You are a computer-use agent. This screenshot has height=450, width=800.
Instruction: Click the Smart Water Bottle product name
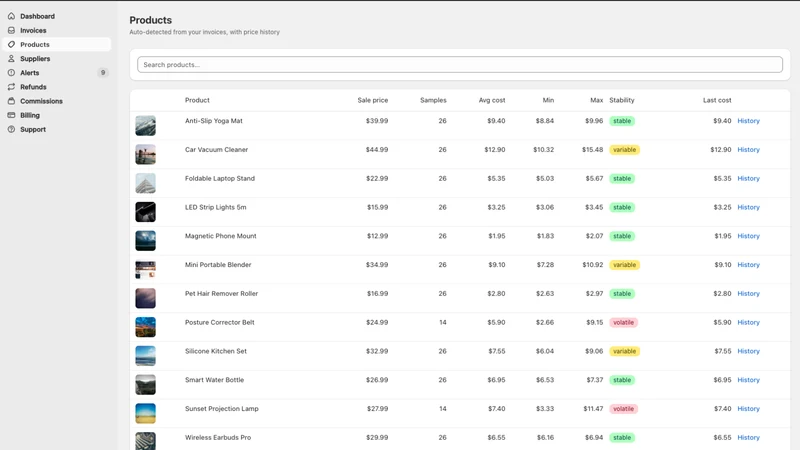coord(214,380)
